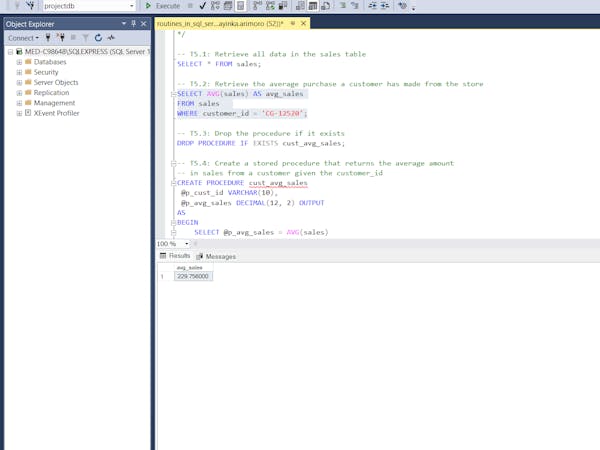Open the Activity Monitor icon
Viewport: 600px width, 450px height.
(111, 38)
